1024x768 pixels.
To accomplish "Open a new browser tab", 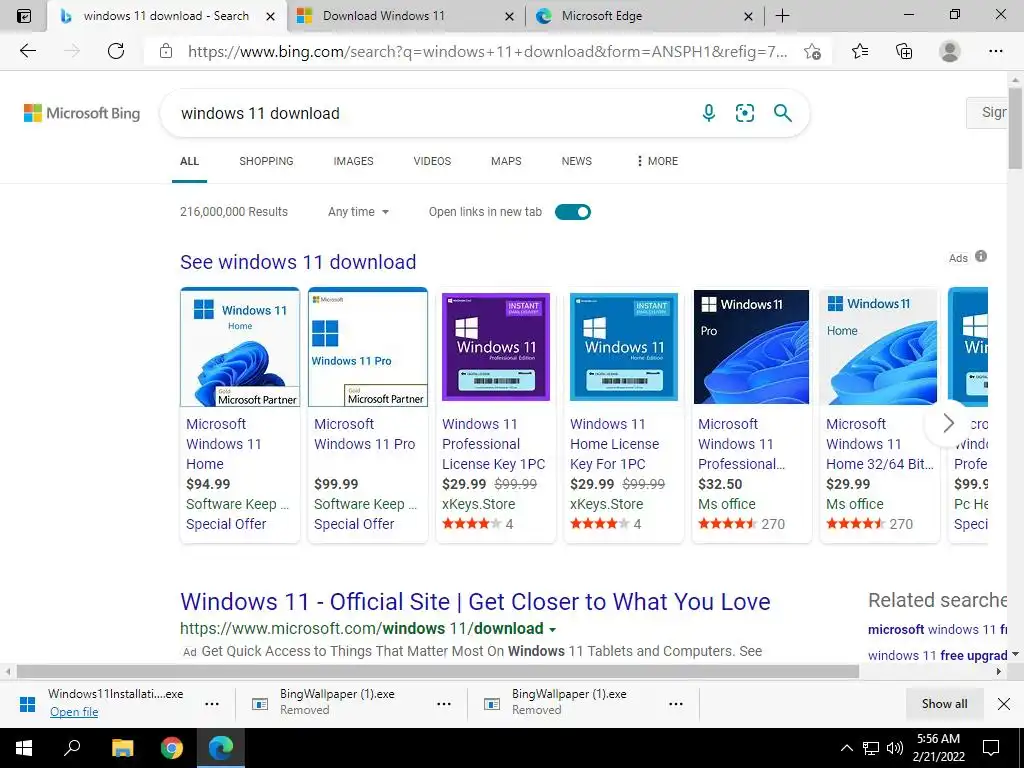I will click(x=782, y=16).
